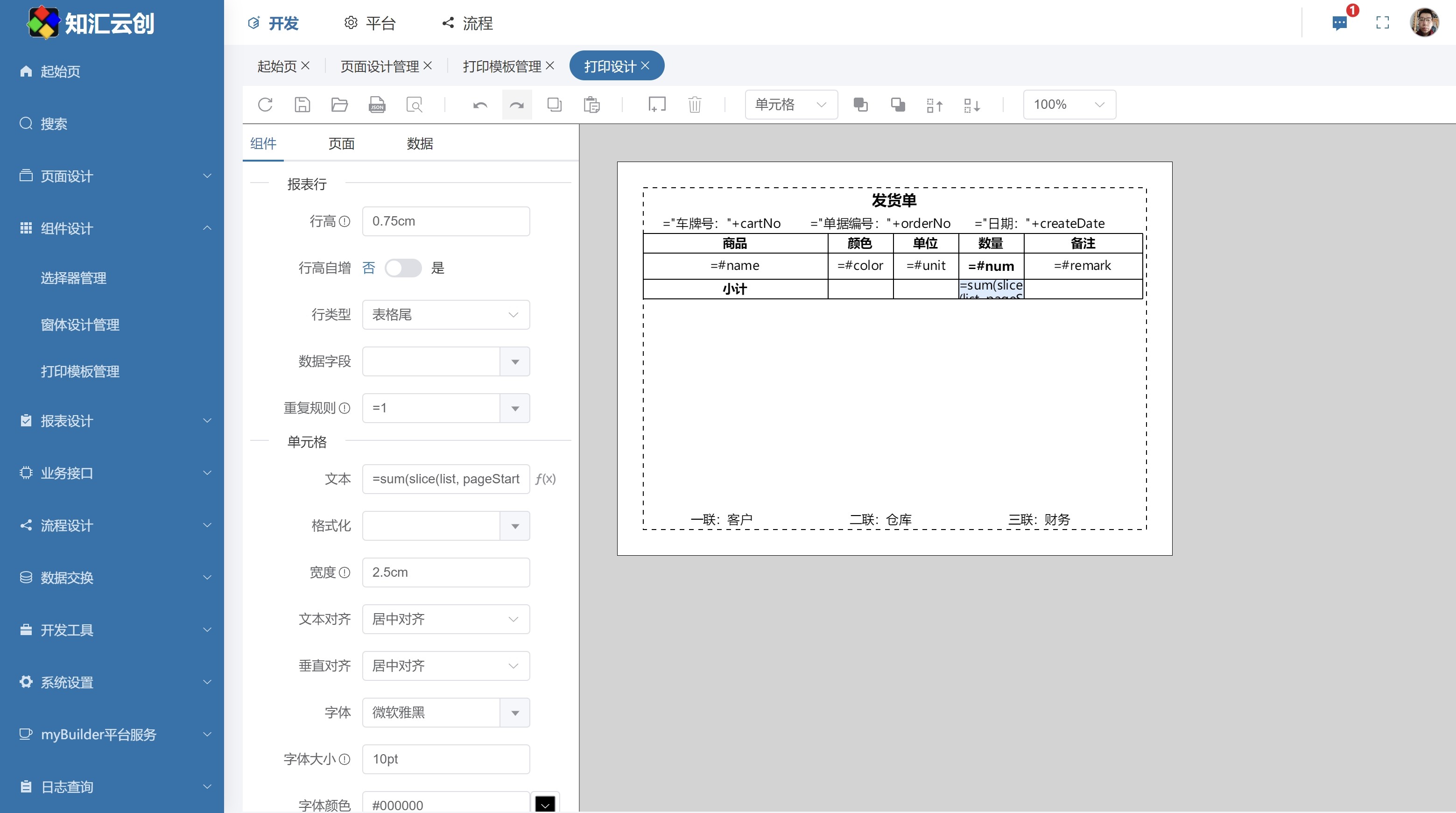Click the paste clipboard icon
This screenshot has width=1456, height=813.
click(592, 105)
